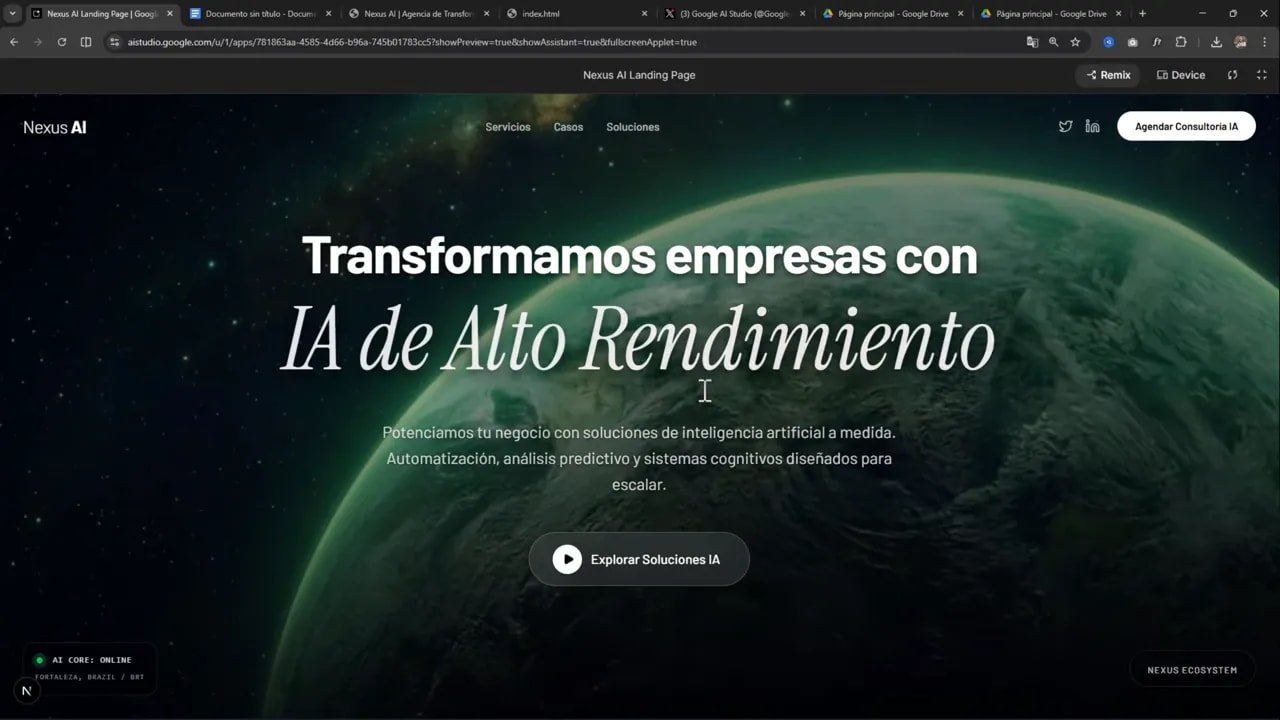
Task: Click the Fortaleza, Brazil / BRT text
Action: (x=89, y=677)
